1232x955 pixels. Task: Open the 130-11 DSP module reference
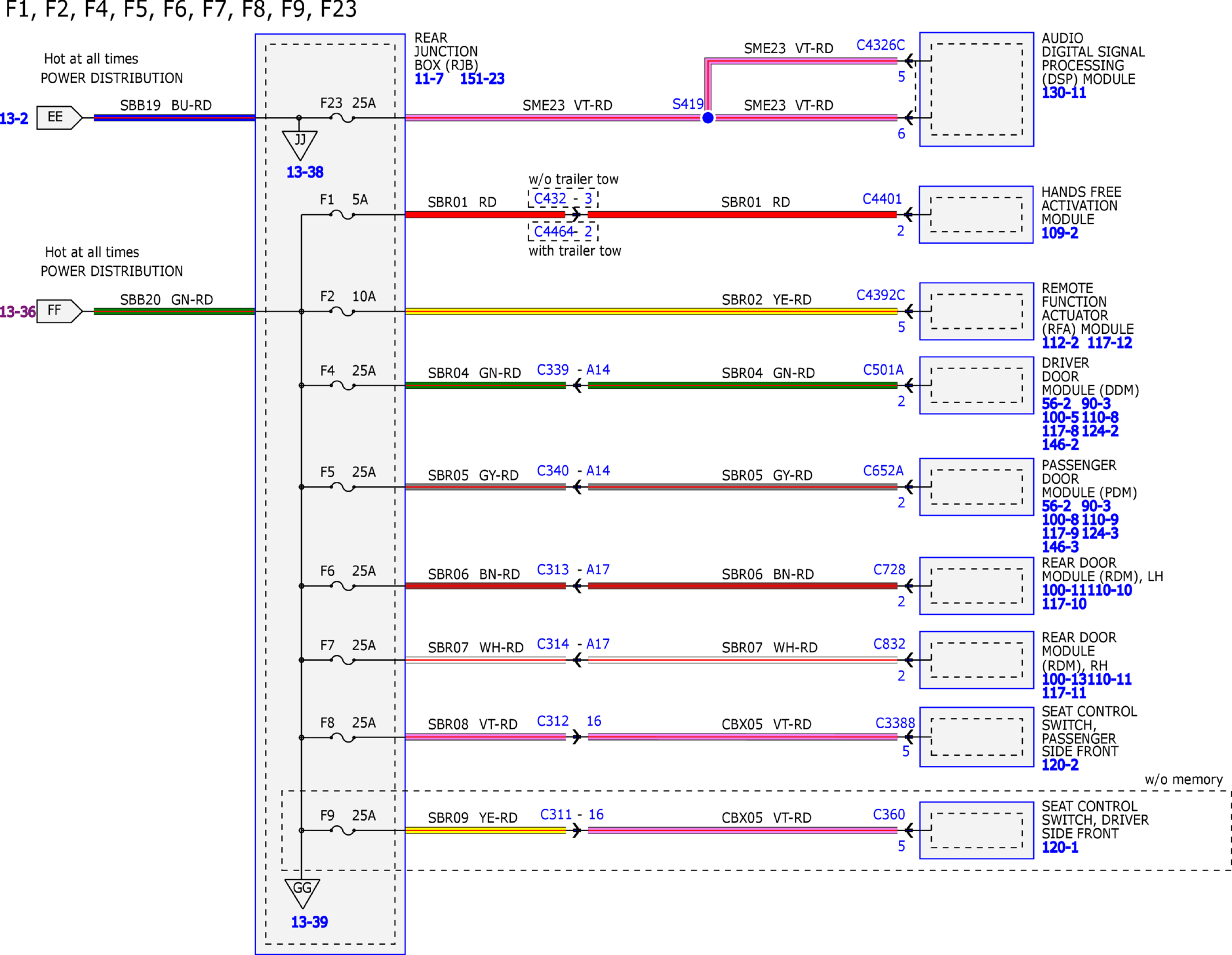coord(1064,93)
